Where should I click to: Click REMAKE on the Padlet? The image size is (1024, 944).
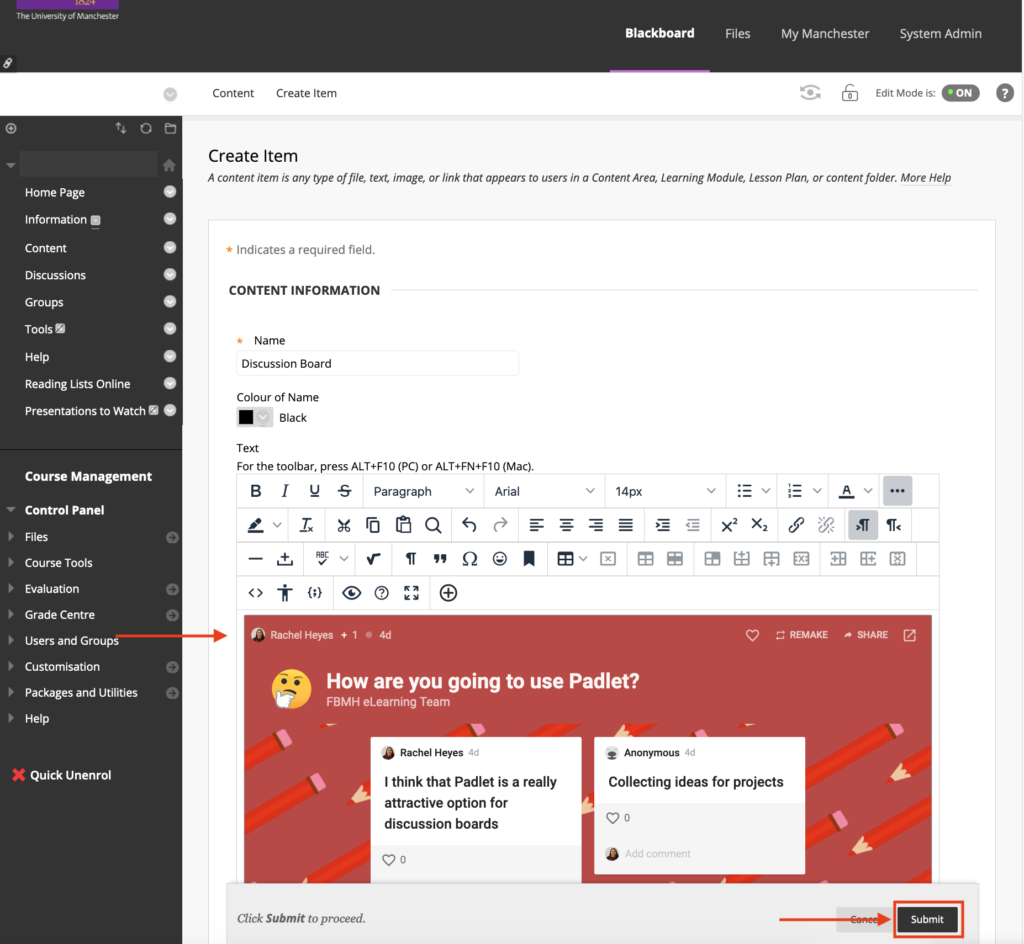[801, 635]
